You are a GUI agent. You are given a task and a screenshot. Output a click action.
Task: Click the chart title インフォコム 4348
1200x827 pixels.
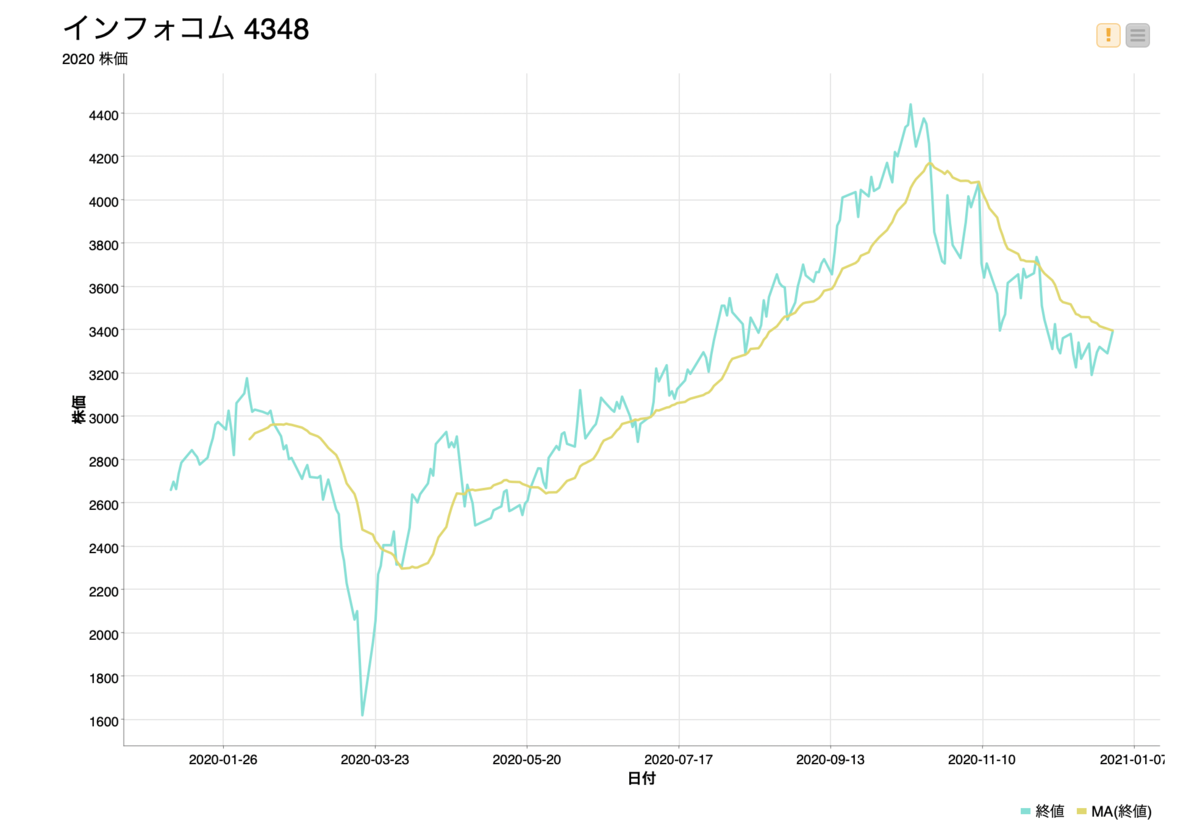click(x=186, y=29)
